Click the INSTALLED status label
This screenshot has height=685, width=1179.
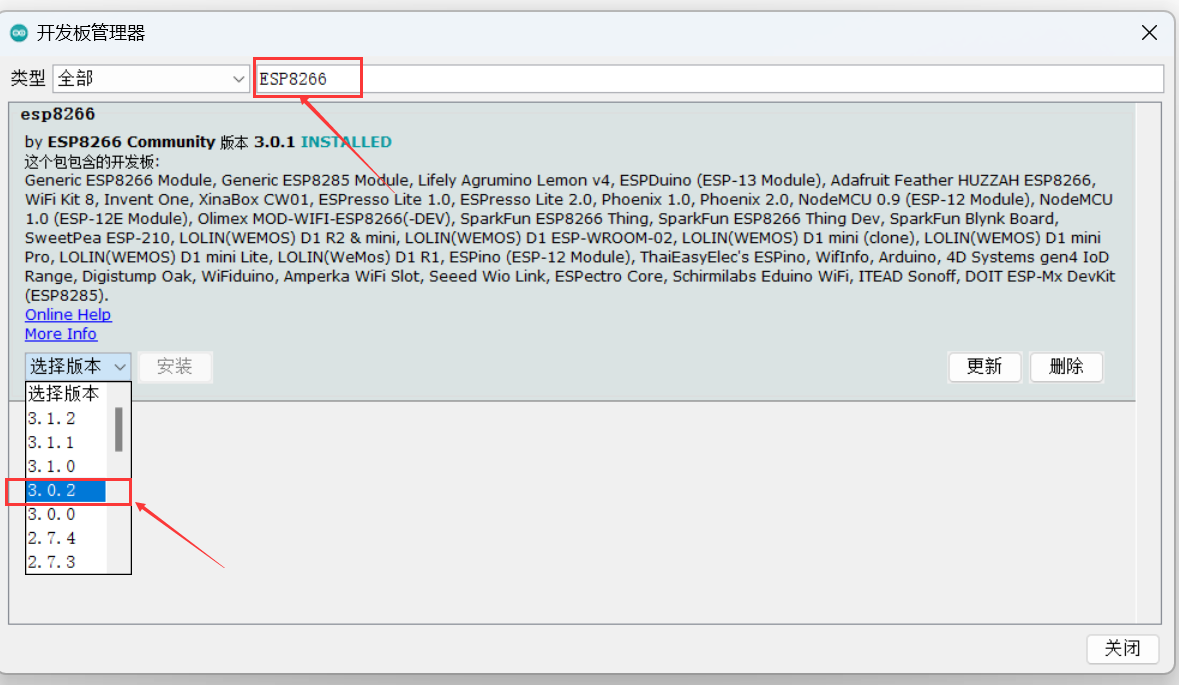click(346, 142)
